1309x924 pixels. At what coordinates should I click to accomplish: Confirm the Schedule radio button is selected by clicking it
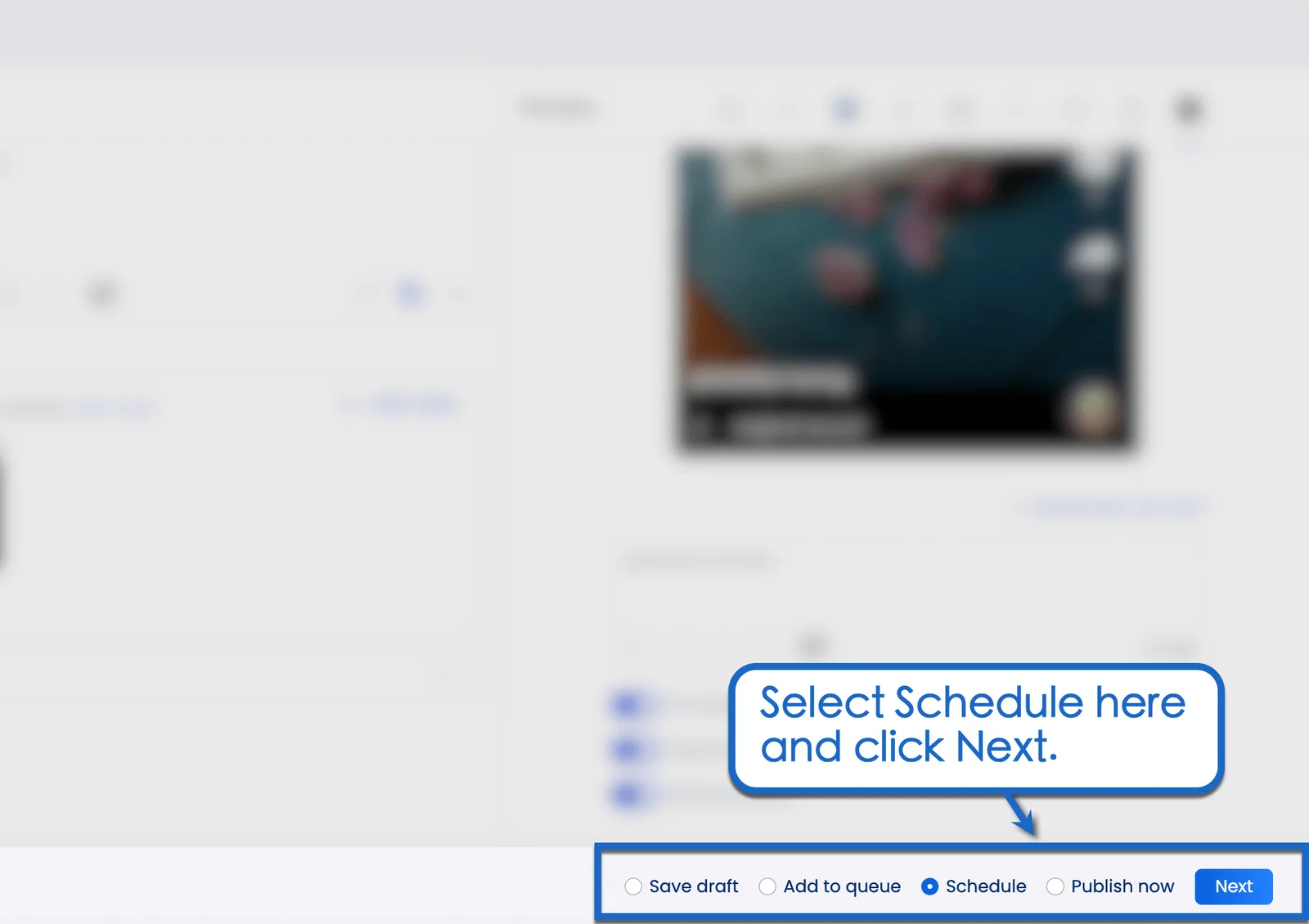click(932, 886)
